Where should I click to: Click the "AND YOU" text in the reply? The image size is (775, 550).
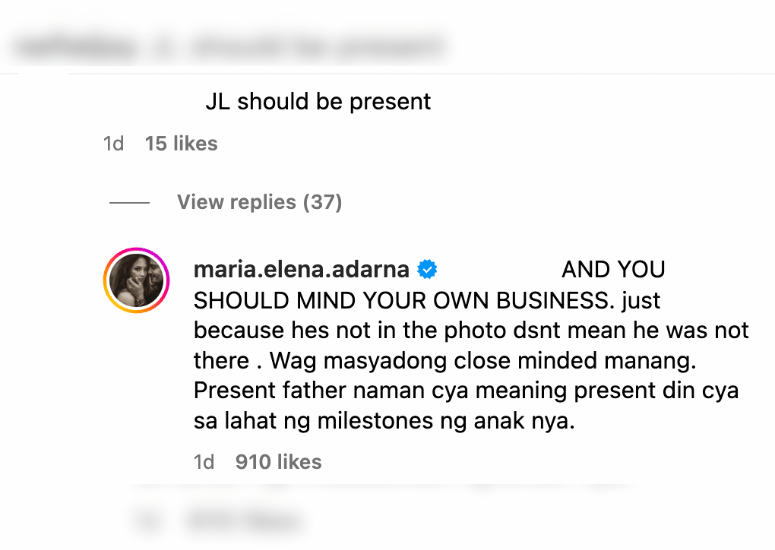coord(613,270)
